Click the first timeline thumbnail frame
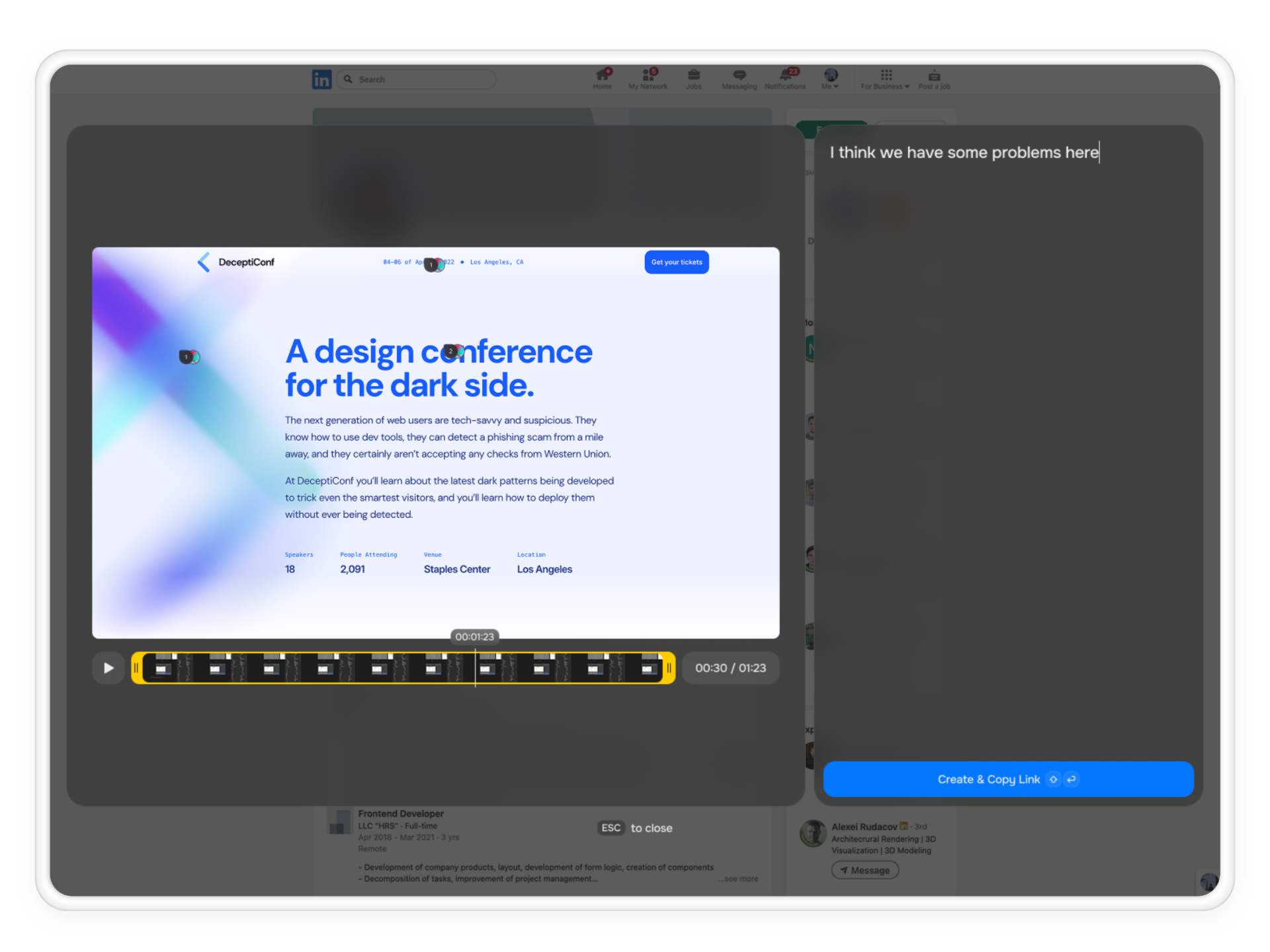The width and height of the screenshot is (1270, 952). pos(163,668)
